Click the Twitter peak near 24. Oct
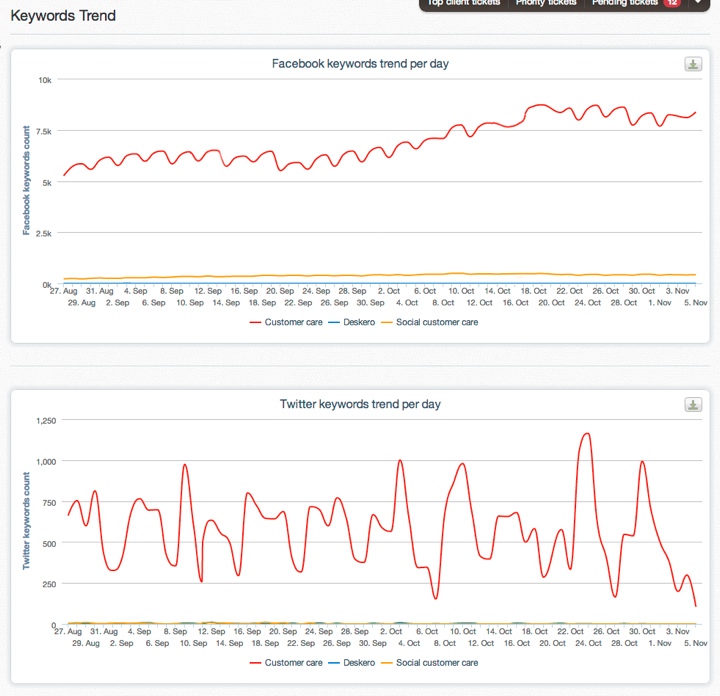 click(586, 434)
